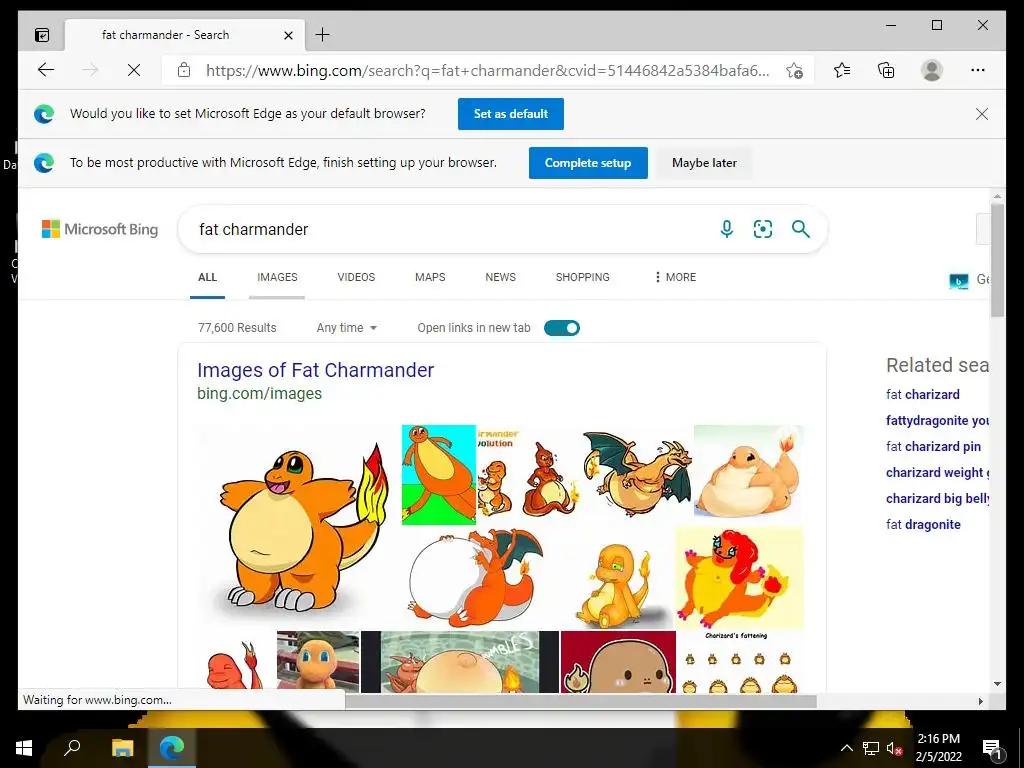Viewport: 1024px width, 768px height.
Task: Switch to the VIDEOS tab
Action: click(x=356, y=277)
